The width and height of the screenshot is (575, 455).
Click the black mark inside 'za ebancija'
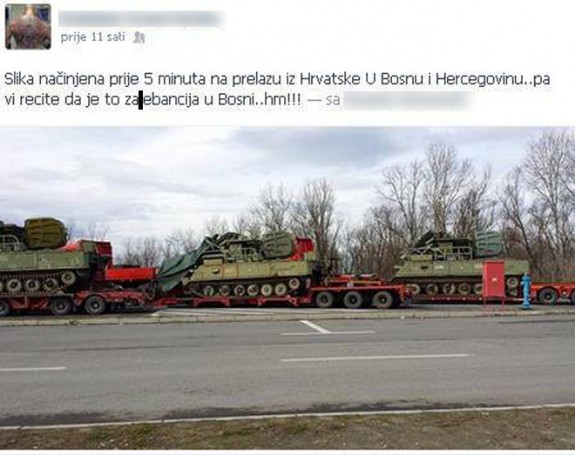140,101
